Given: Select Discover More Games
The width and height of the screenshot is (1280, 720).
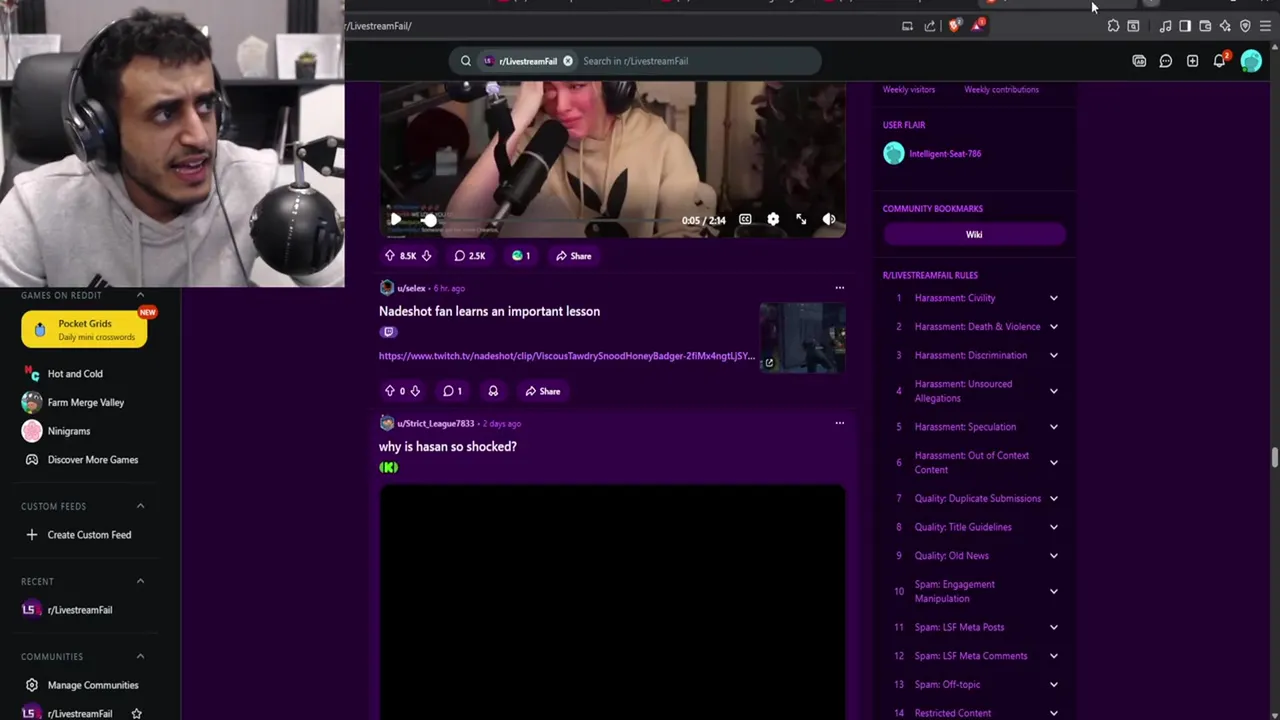Looking at the screenshot, I should [93, 460].
